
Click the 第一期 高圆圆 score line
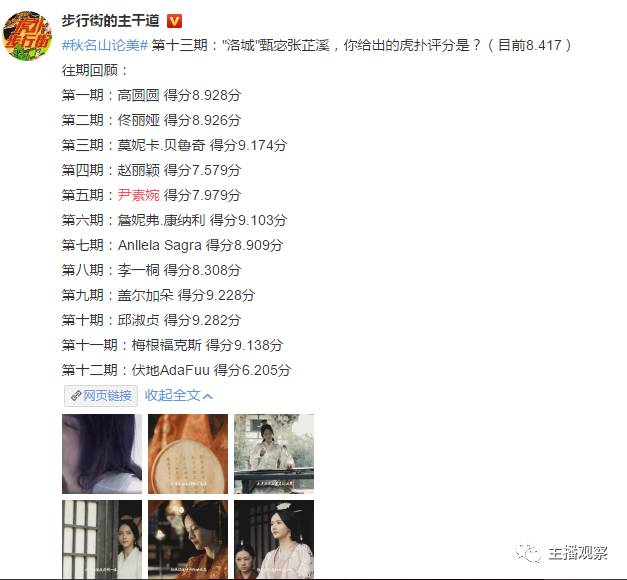click(151, 95)
